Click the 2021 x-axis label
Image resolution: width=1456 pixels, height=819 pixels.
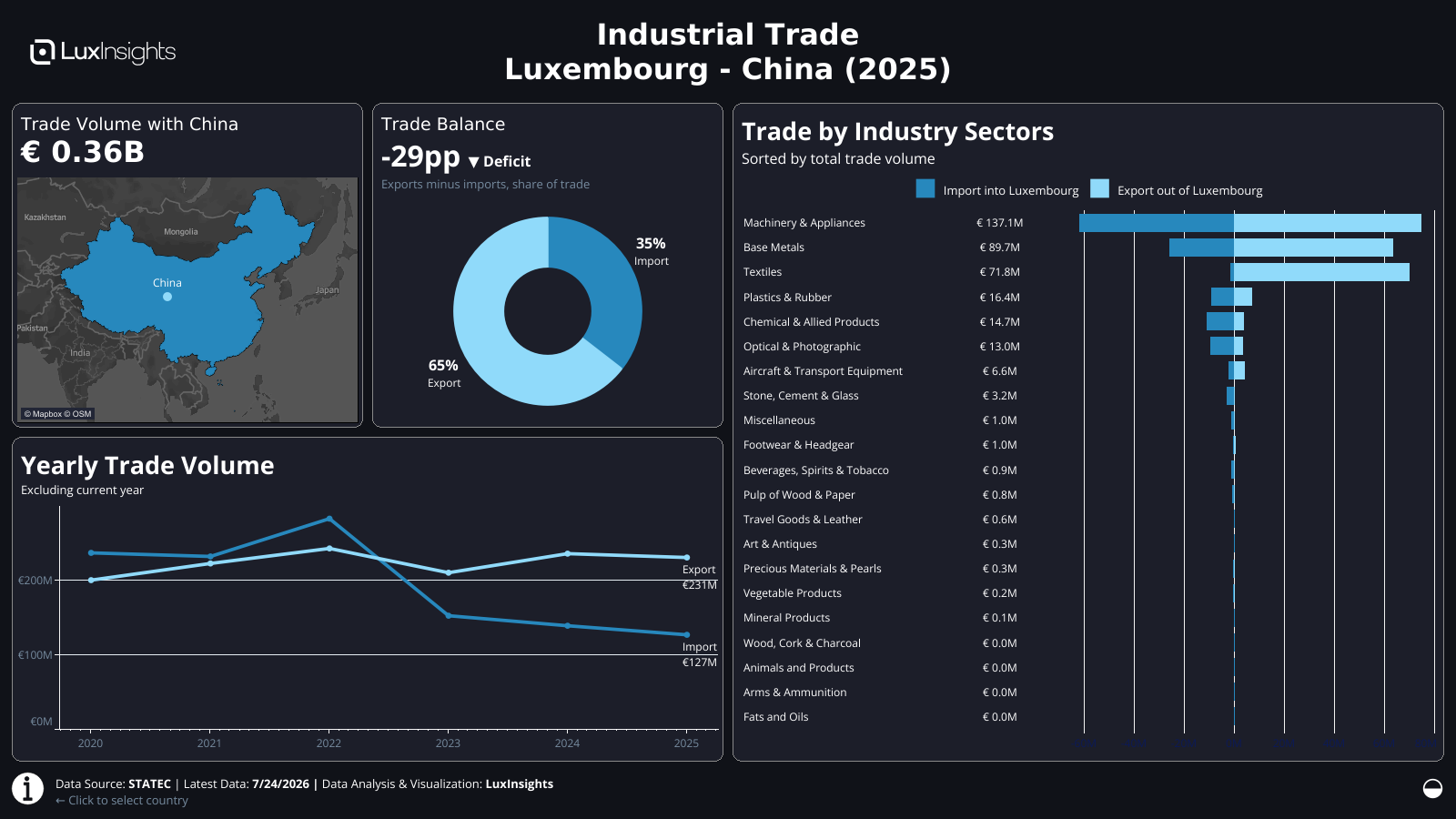(209, 743)
